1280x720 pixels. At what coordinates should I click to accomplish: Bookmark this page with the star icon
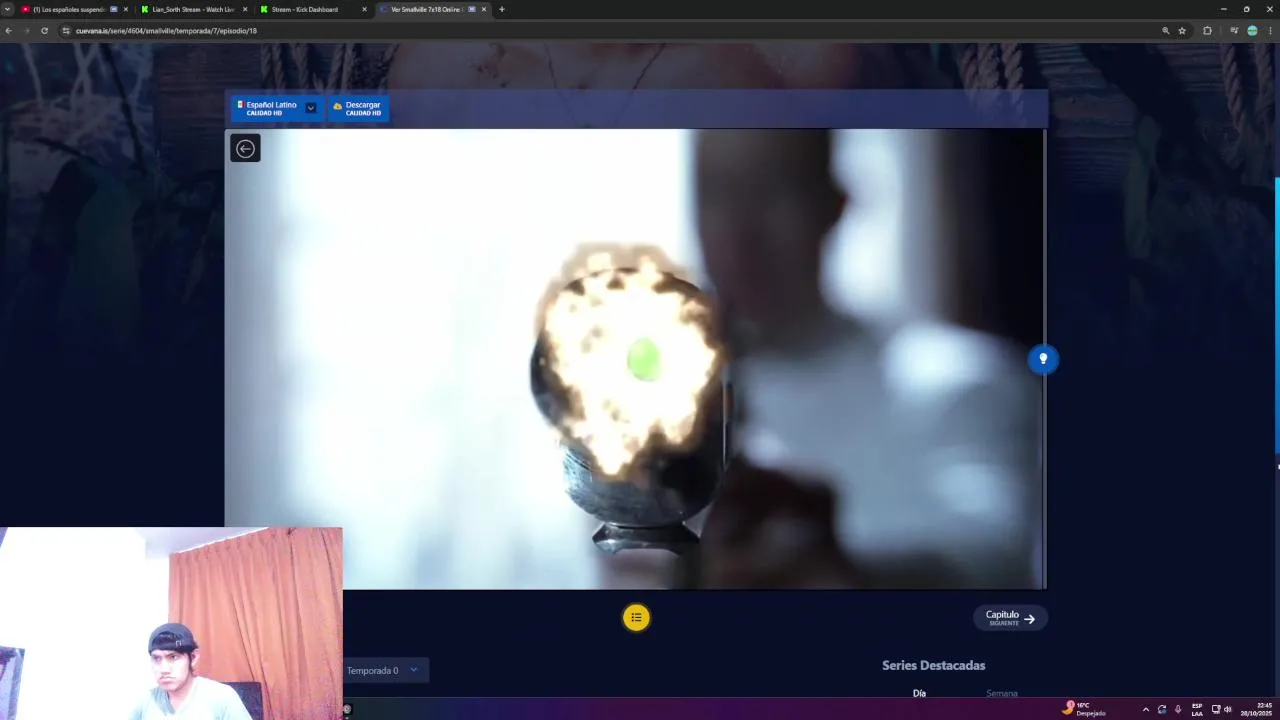pos(1182,31)
